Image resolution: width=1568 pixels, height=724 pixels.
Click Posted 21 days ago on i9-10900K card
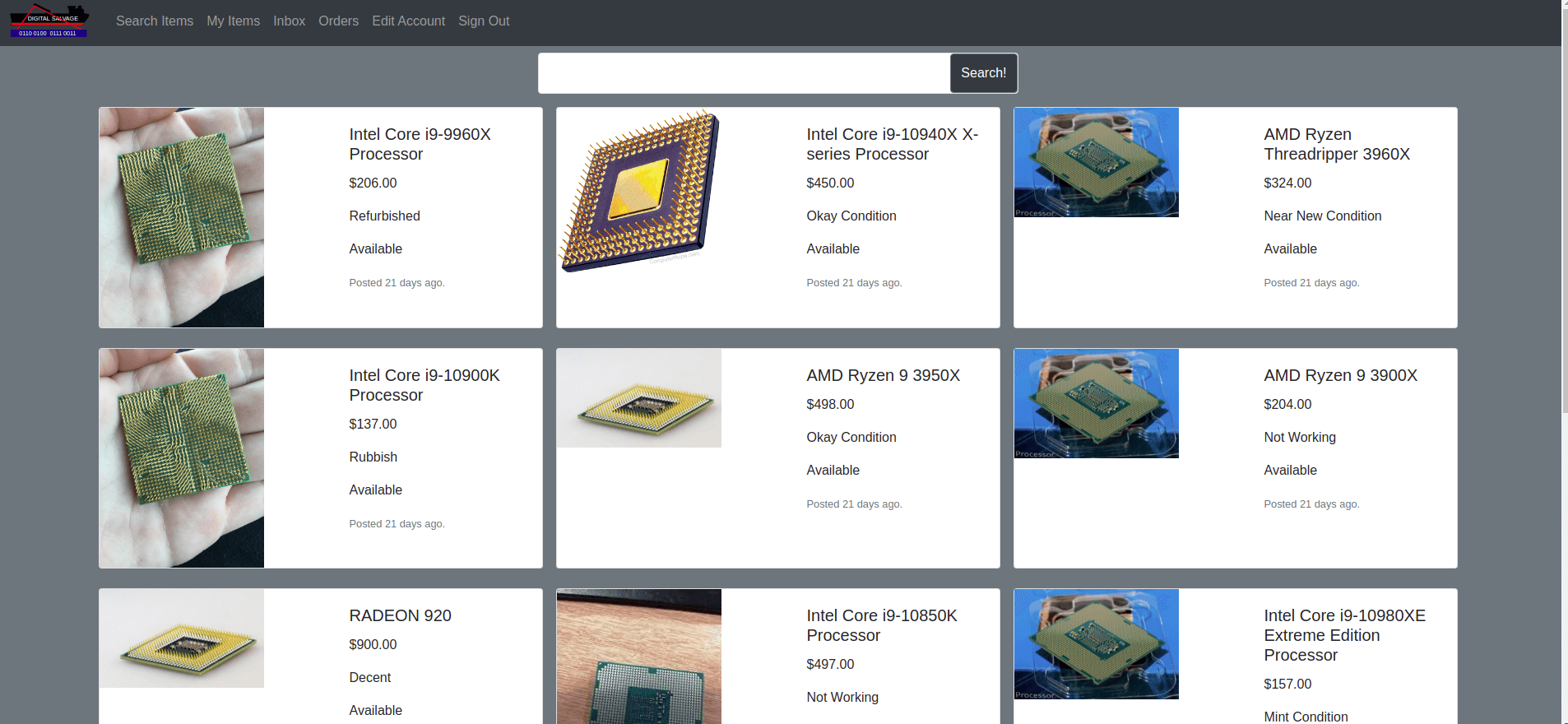(397, 523)
